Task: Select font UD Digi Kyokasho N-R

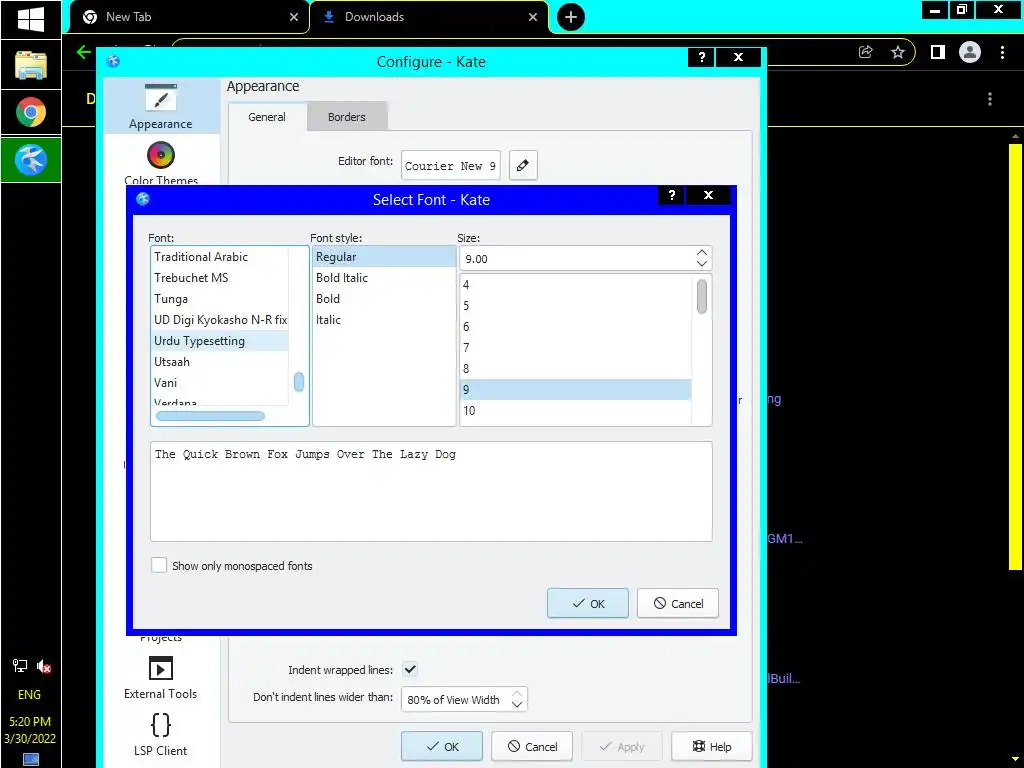Action: click(x=219, y=319)
